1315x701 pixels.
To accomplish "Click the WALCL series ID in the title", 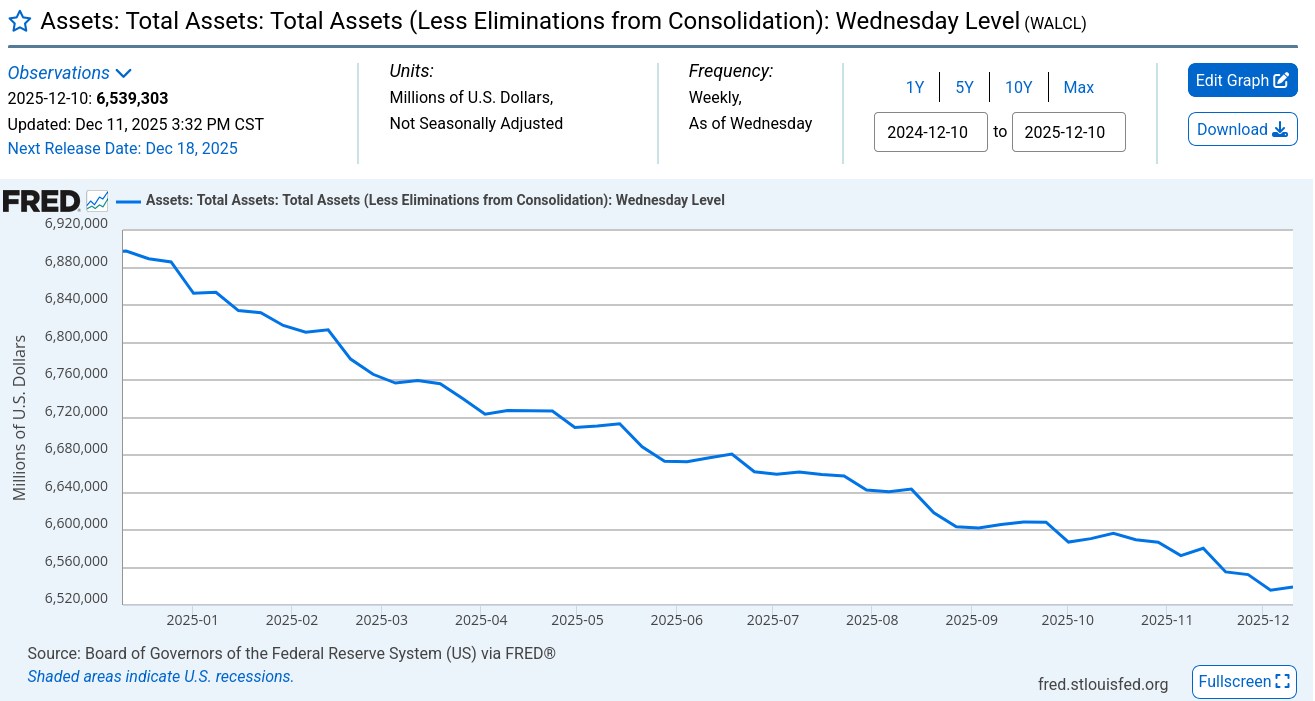I will (1055, 23).
